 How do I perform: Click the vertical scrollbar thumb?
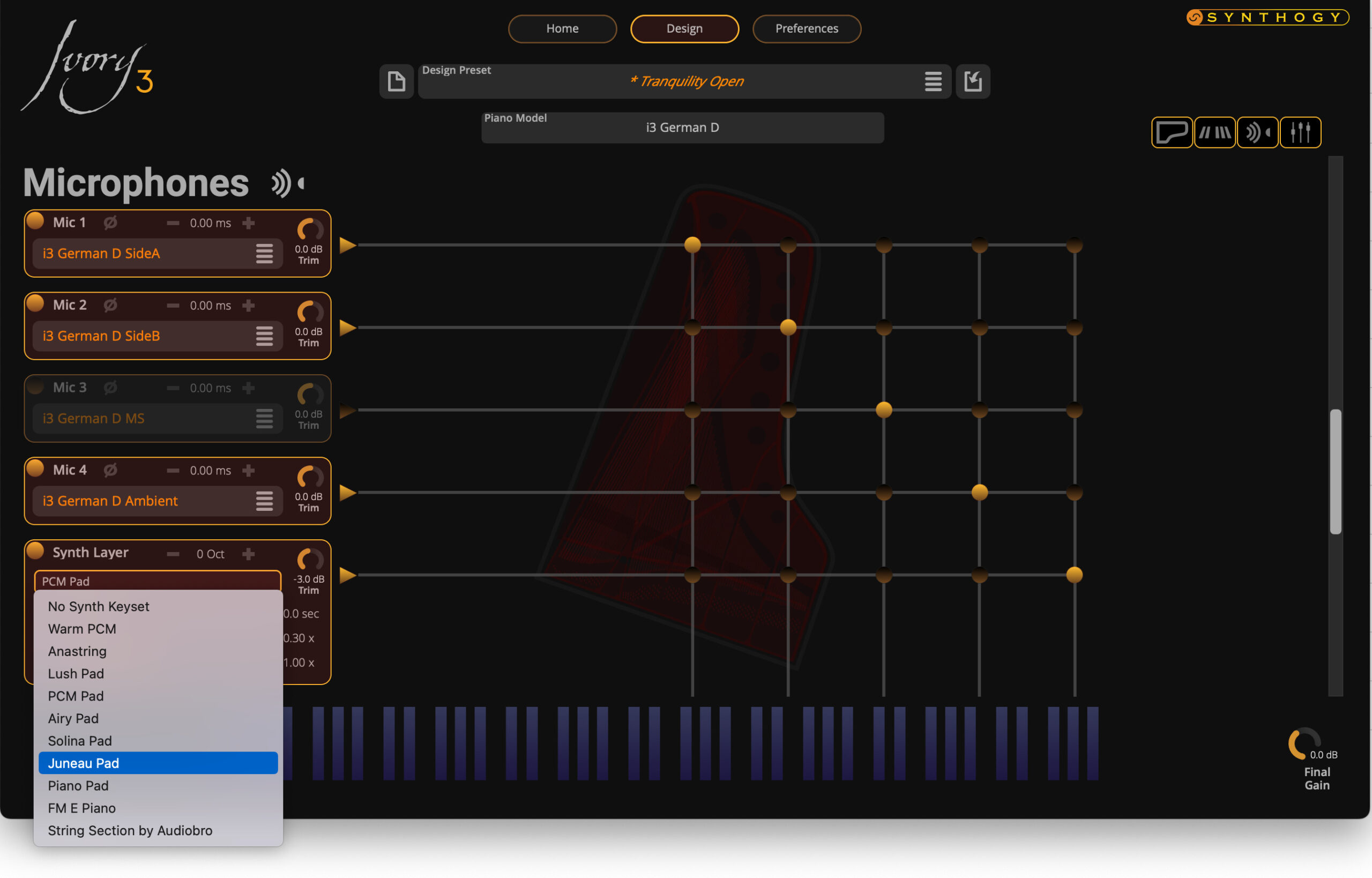(1336, 472)
